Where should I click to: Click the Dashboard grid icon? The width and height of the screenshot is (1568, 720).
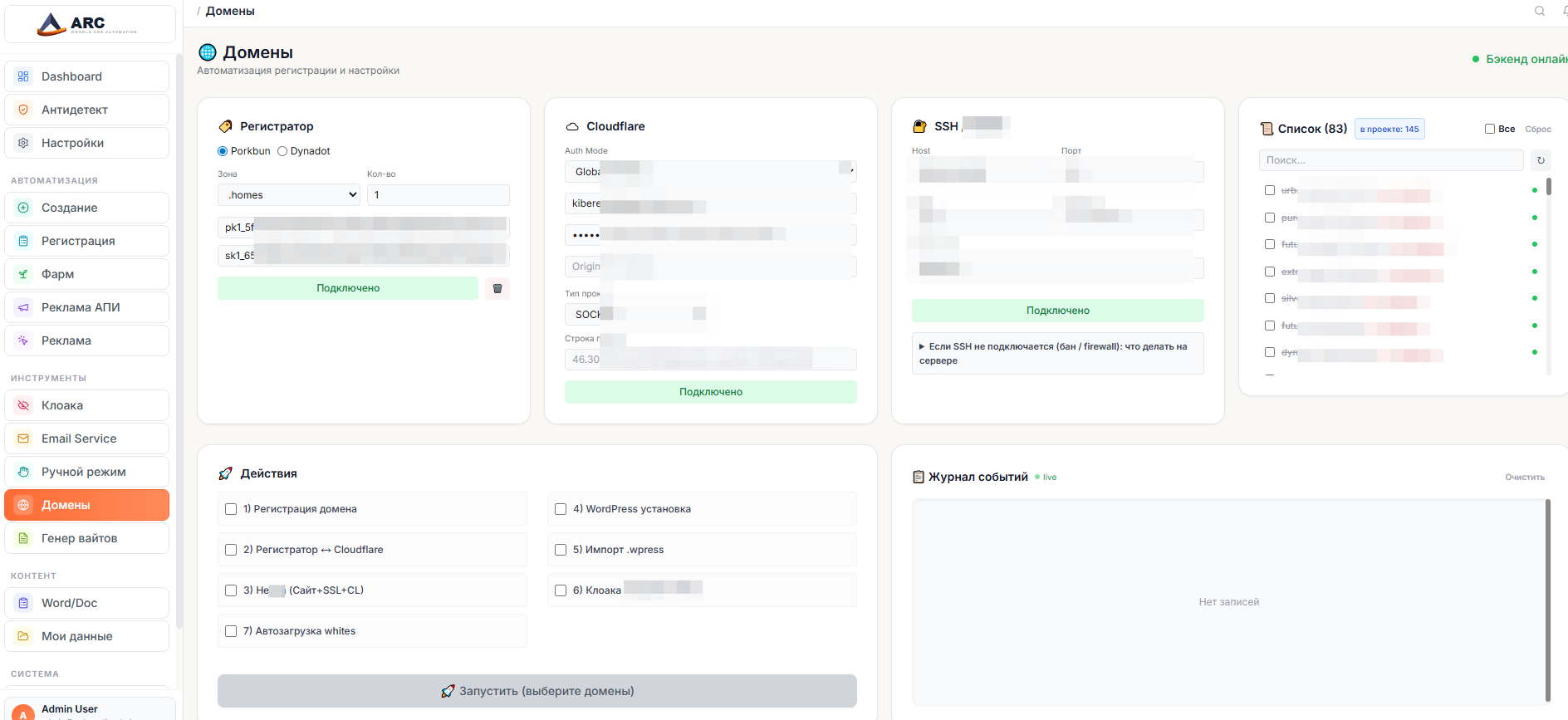coord(23,76)
